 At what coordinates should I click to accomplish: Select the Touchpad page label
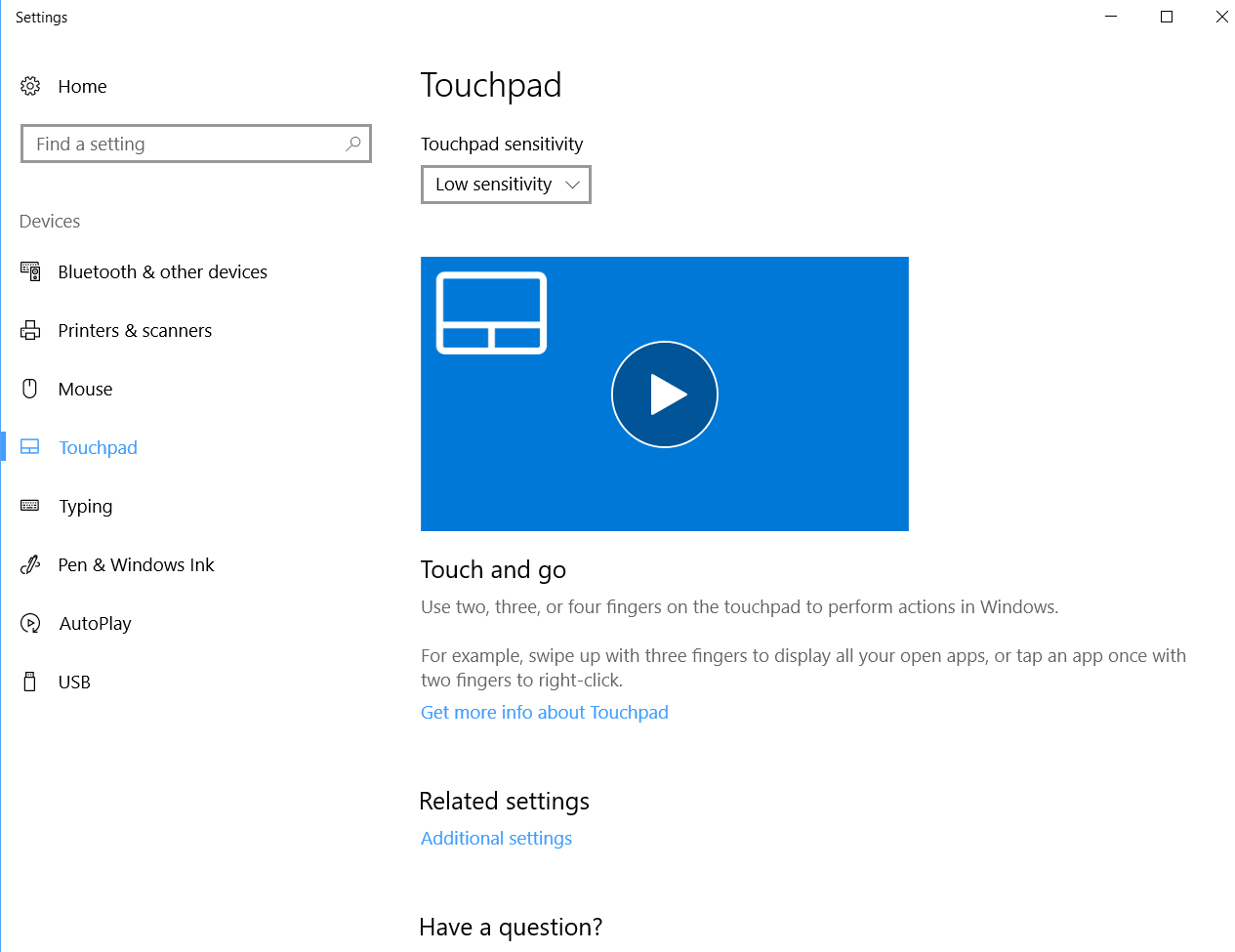pos(98,448)
